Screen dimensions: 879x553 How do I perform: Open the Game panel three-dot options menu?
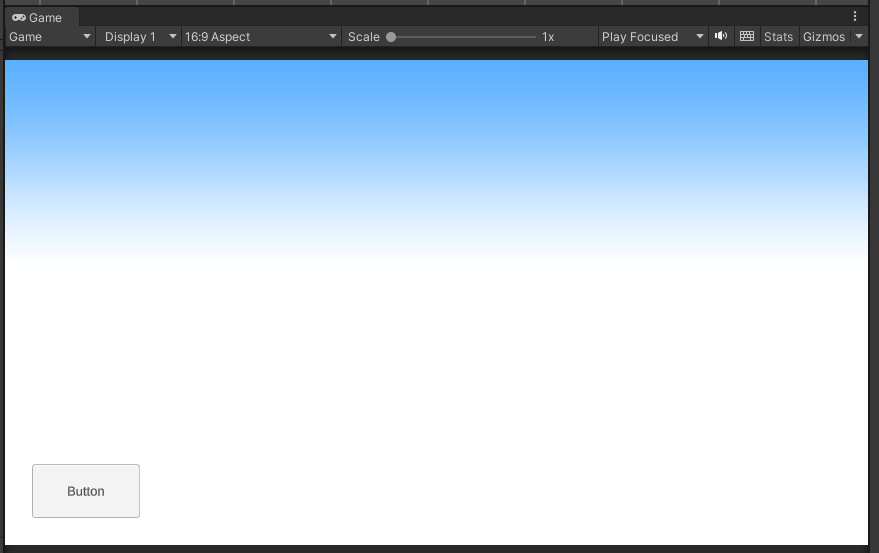(855, 16)
